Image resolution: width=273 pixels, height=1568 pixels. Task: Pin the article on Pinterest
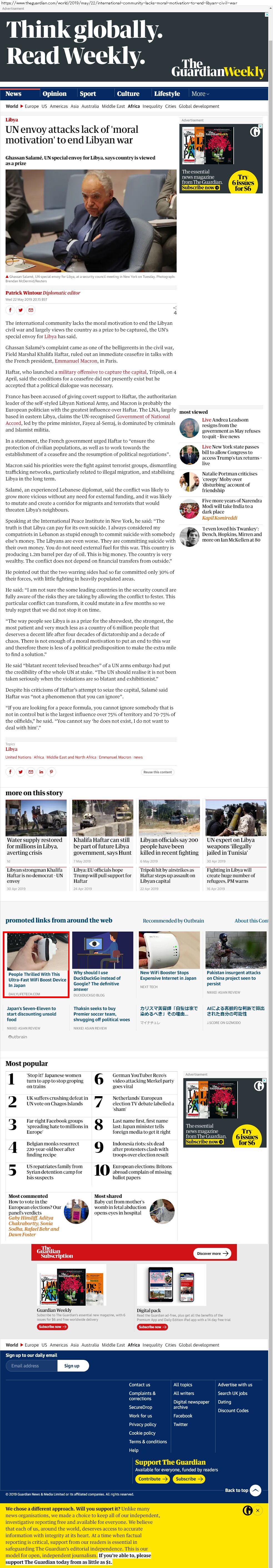pyautogui.click(x=51, y=772)
